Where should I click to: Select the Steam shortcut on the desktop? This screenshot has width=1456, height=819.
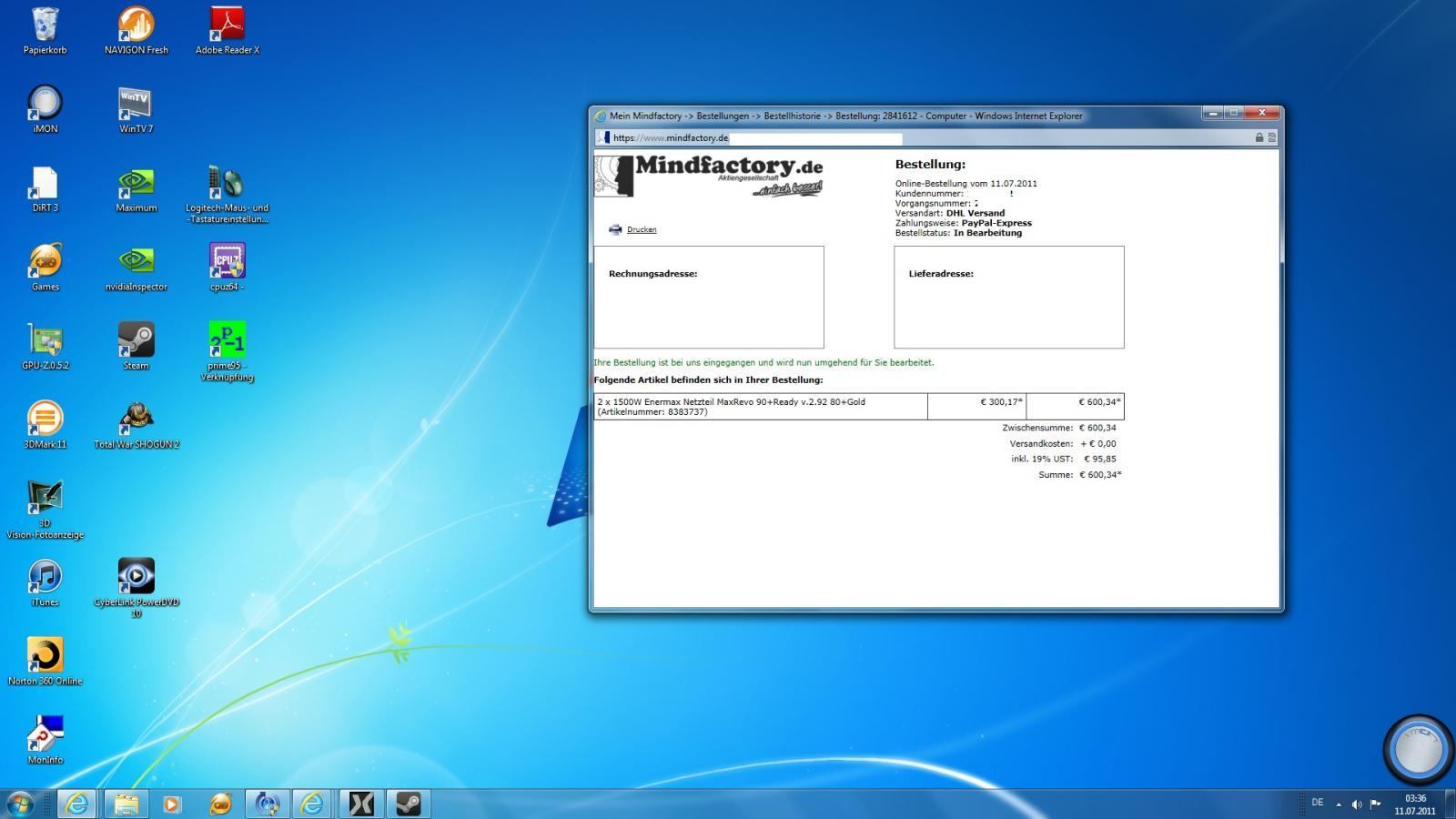point(136,346)
